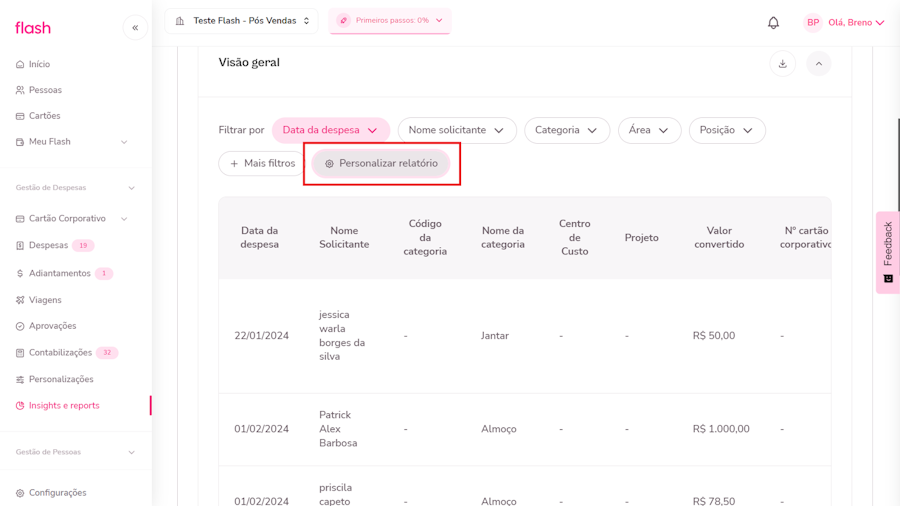
Task: Collapse the sidebar with double-chevron icon
Action: point(135,28)
